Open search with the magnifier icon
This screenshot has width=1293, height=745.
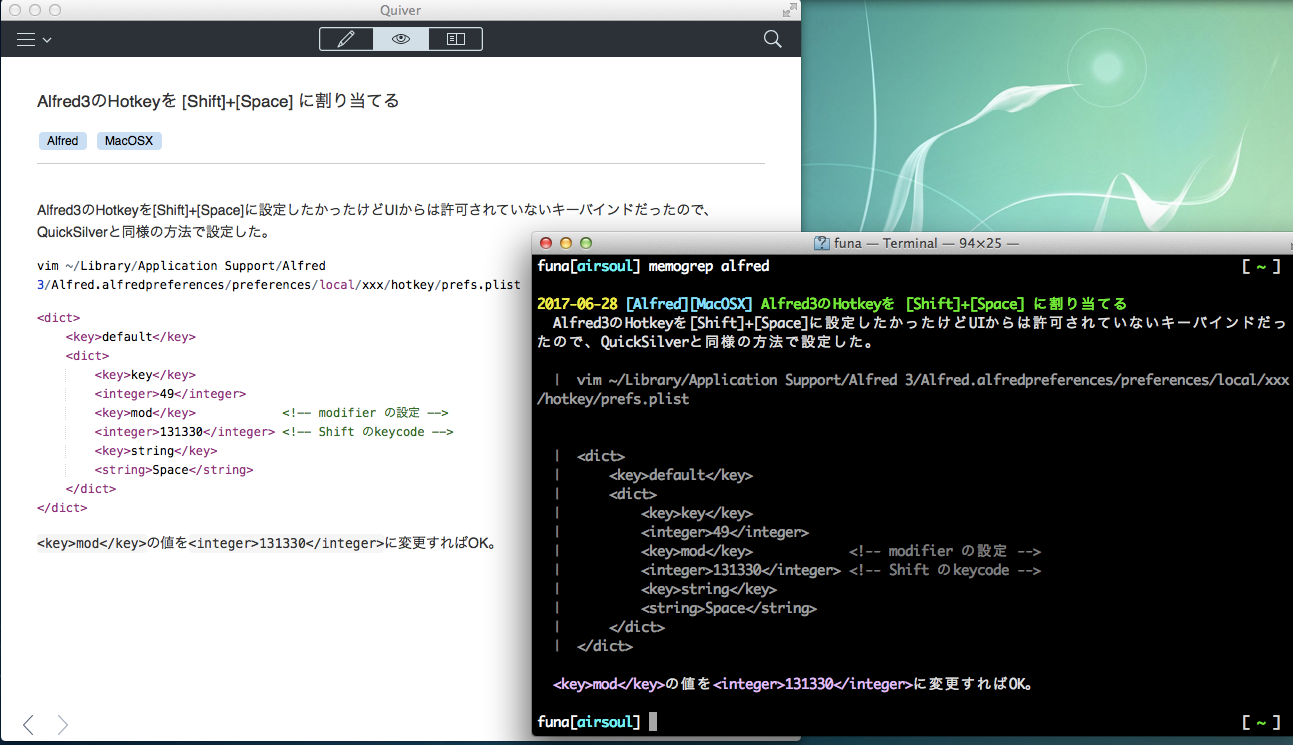click(x=772, y=39)
